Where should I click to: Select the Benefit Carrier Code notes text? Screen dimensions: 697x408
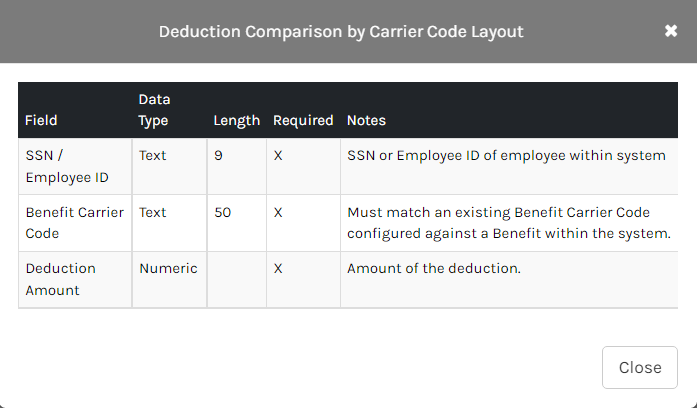pos(508,223)
